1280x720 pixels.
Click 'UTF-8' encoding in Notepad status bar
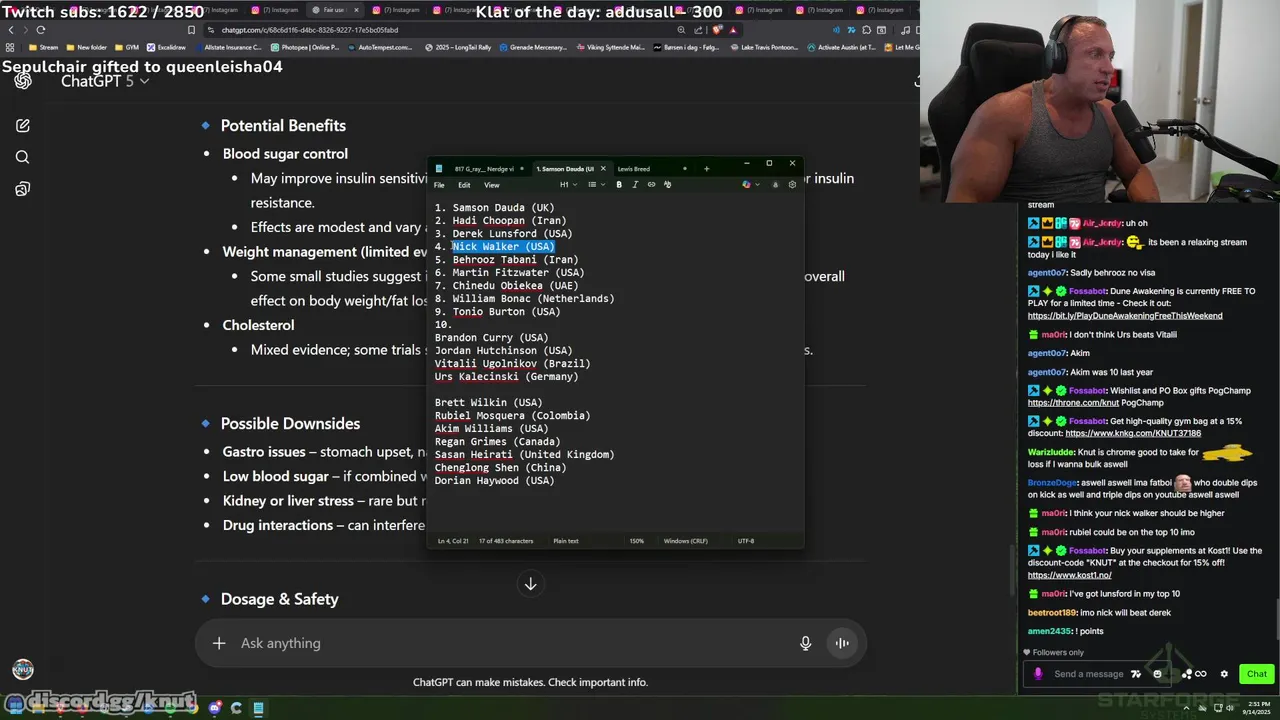click(x=746, y=541)
